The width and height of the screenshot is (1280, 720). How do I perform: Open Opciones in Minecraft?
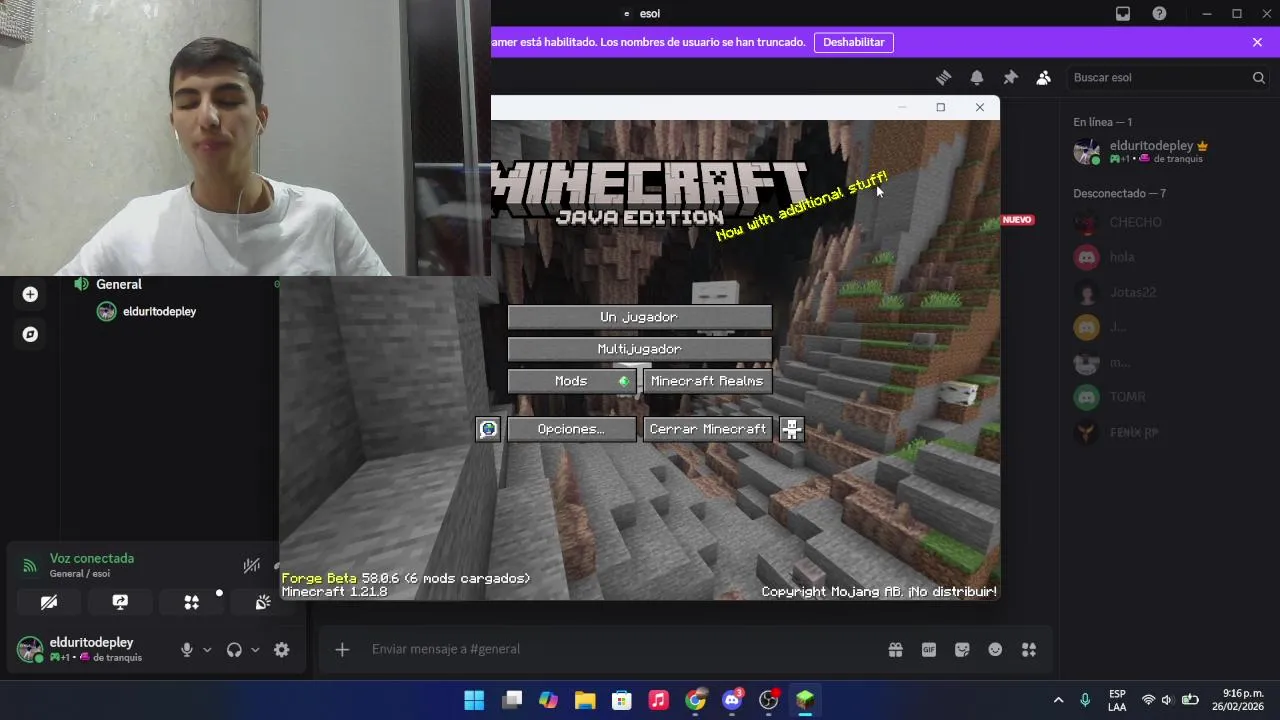571,429
